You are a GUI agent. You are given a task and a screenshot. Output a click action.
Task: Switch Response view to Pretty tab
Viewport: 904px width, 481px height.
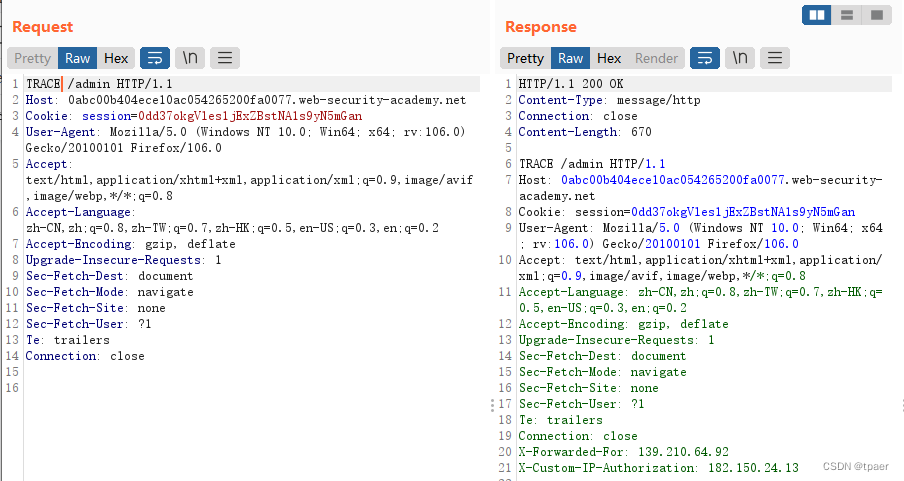click(525, 58)
